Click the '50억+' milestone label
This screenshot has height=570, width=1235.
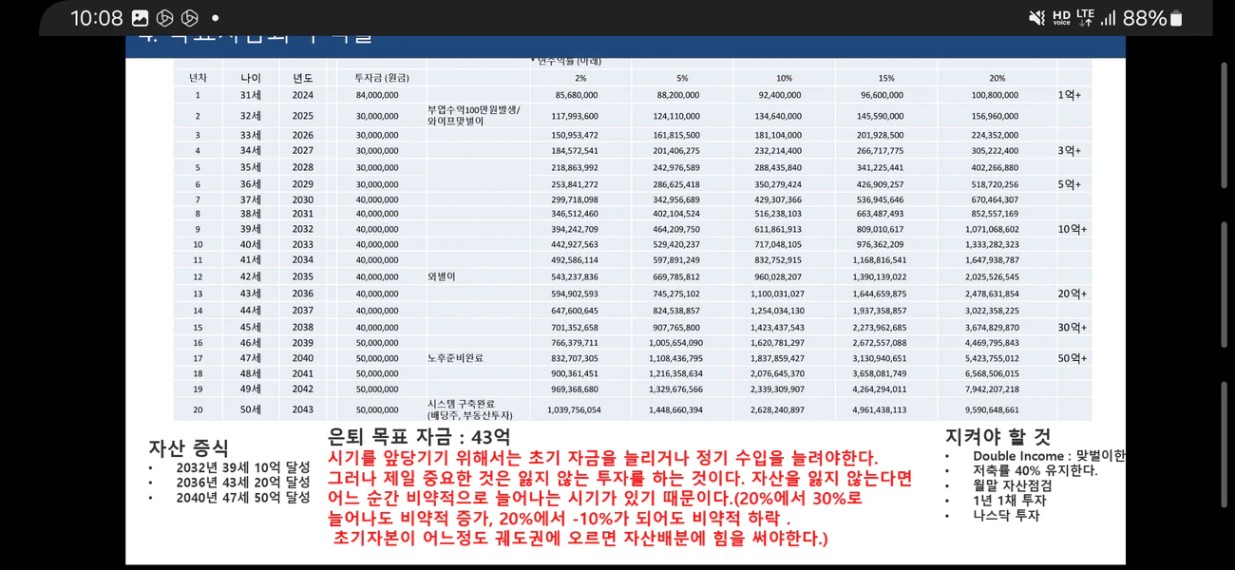[x=1073, y=357]
